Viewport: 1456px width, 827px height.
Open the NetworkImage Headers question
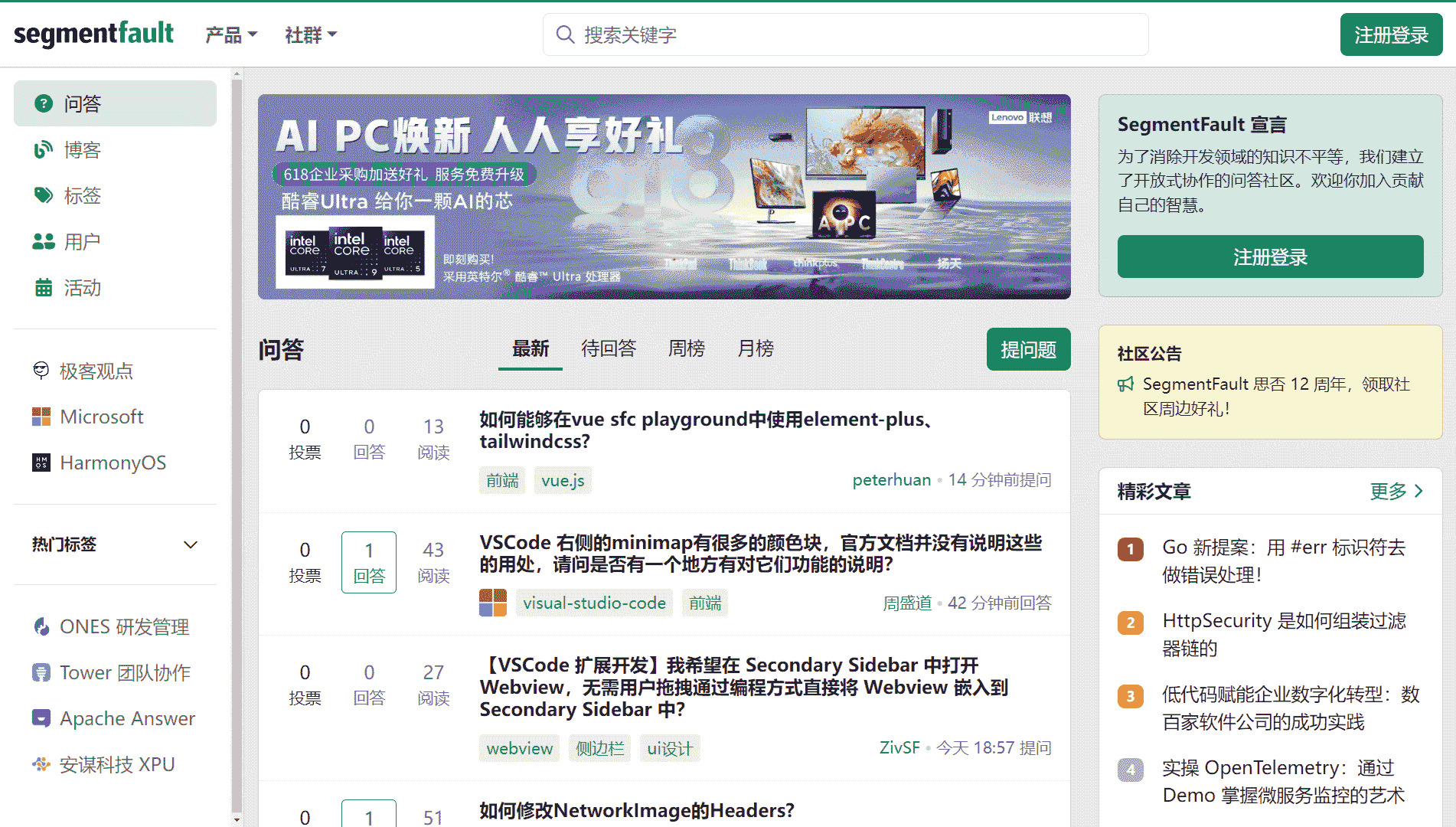tap(637, 809)
